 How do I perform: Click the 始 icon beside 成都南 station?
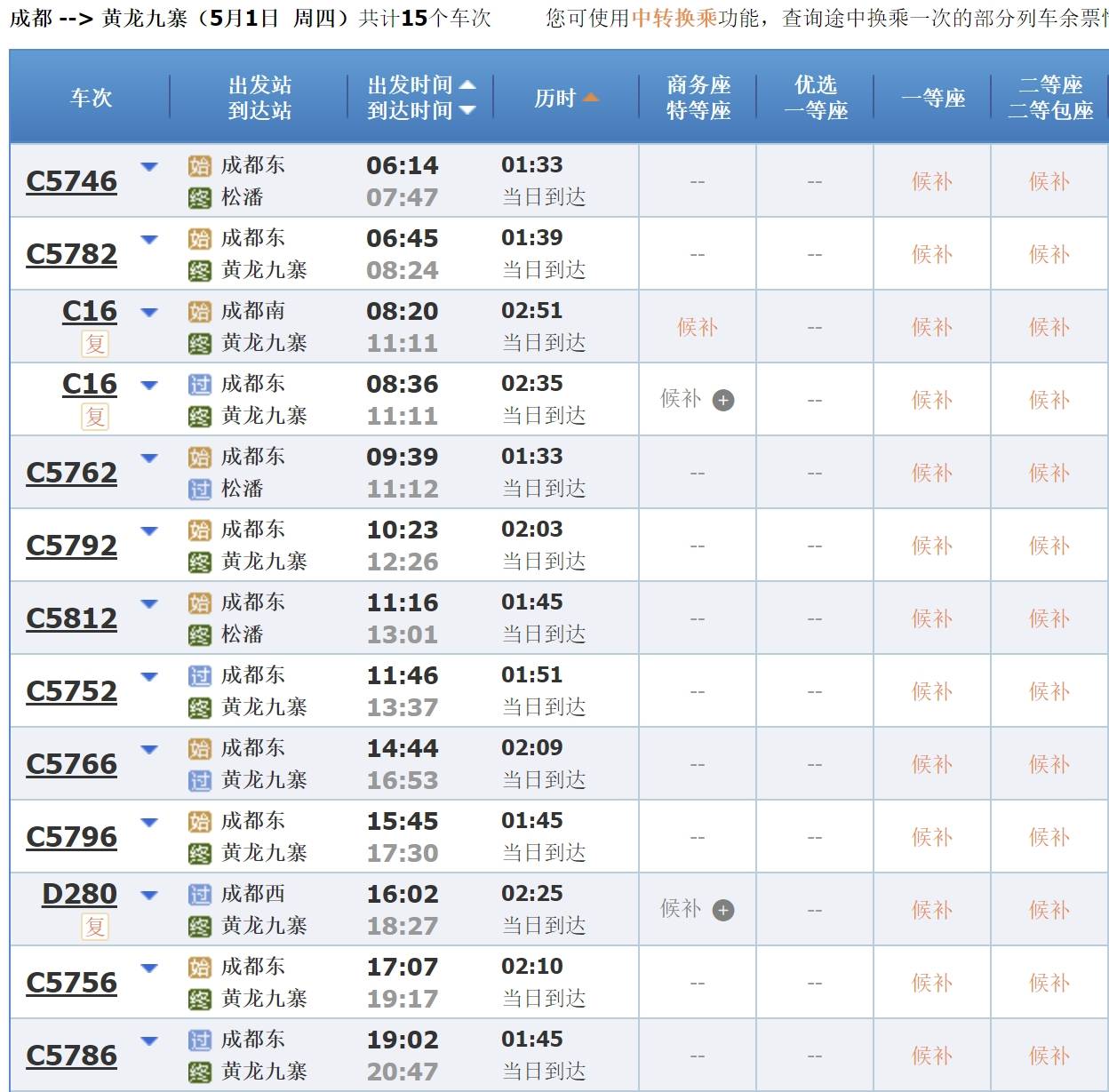200,312
